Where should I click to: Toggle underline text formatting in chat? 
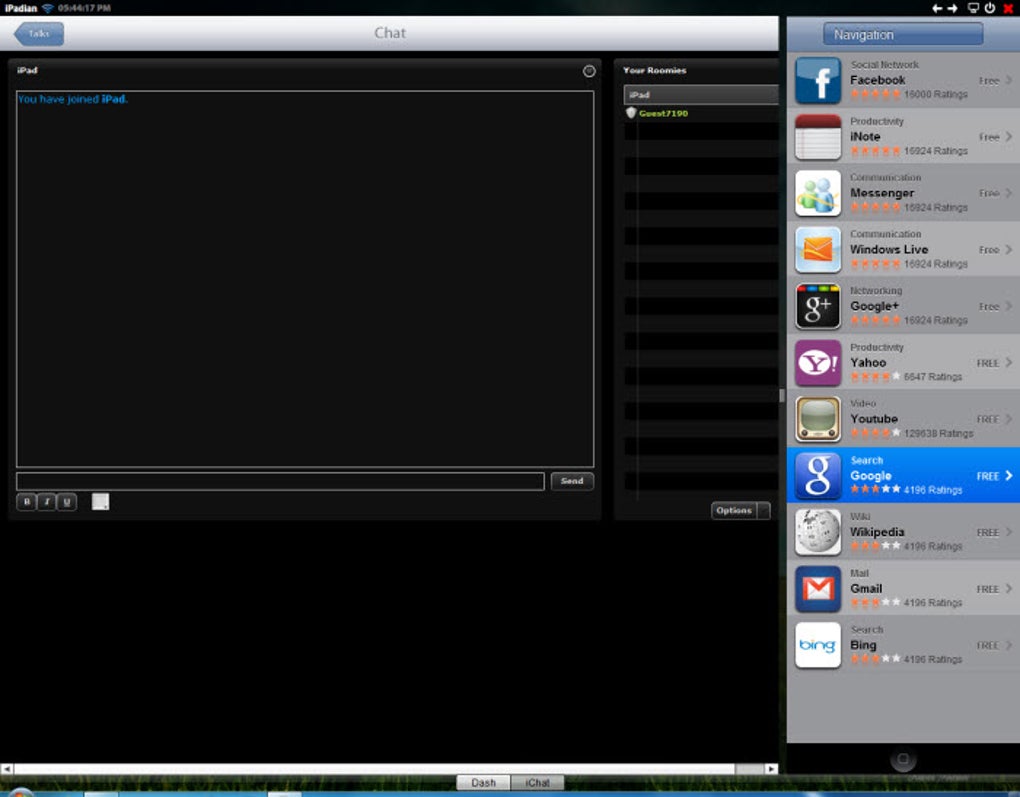[67, 502]
